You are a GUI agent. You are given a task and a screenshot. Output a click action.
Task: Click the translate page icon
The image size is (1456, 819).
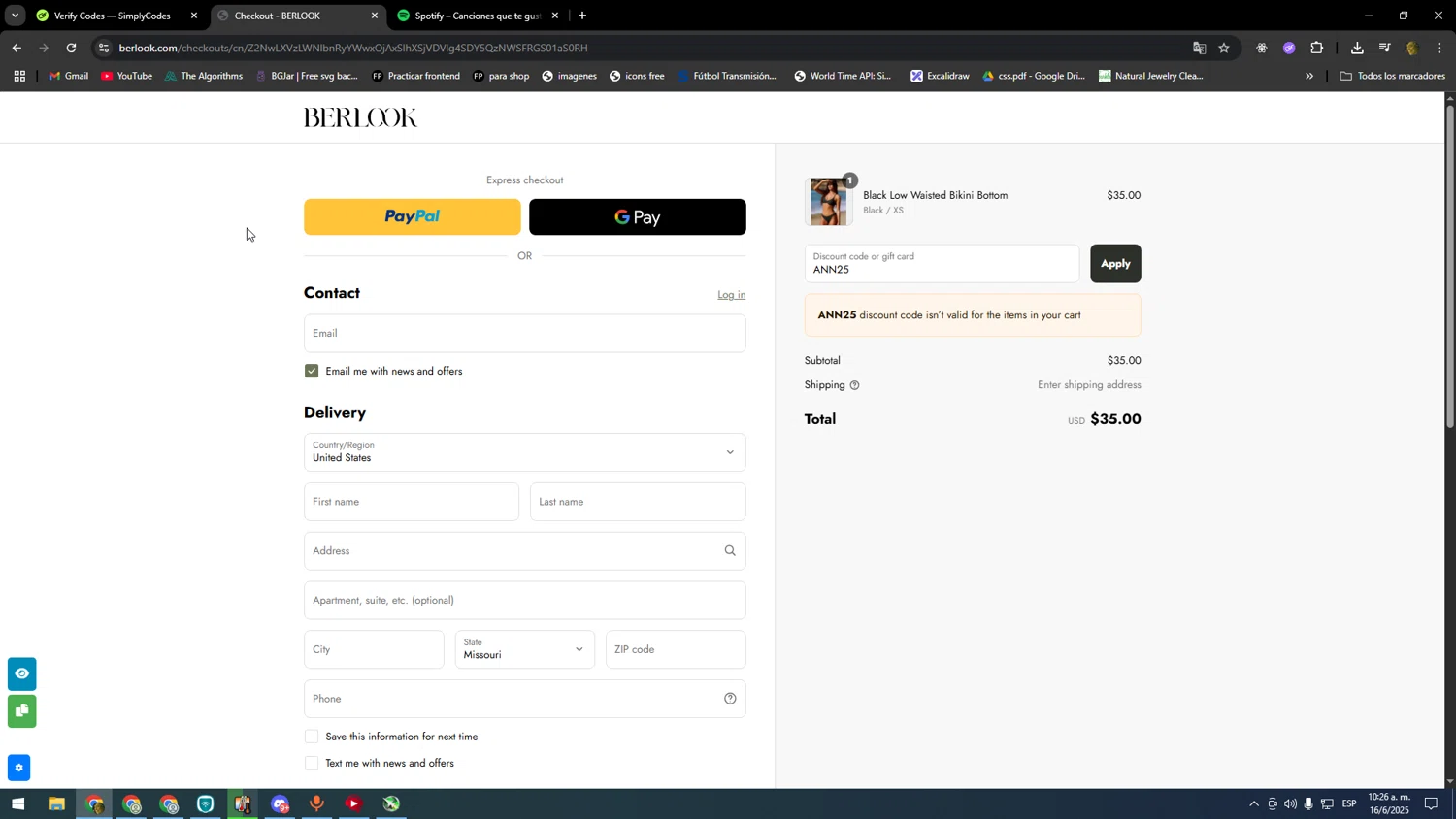tap(1199, 48)
